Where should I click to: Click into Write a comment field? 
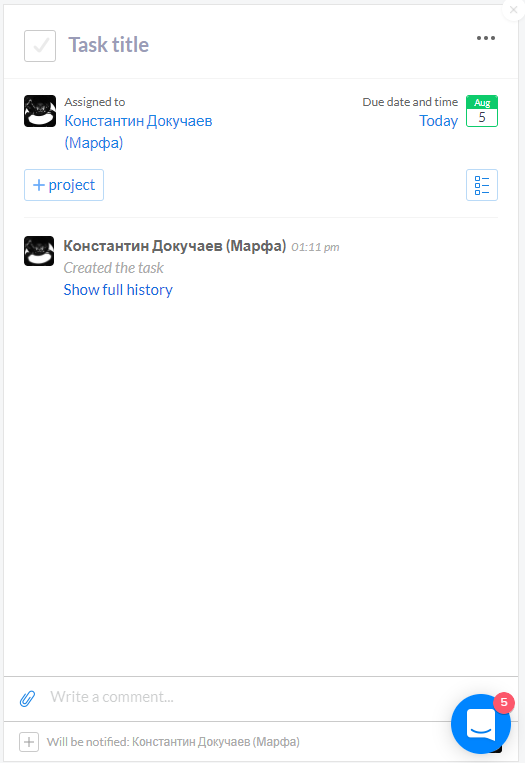pyautogui.click(x=243, y=697)
